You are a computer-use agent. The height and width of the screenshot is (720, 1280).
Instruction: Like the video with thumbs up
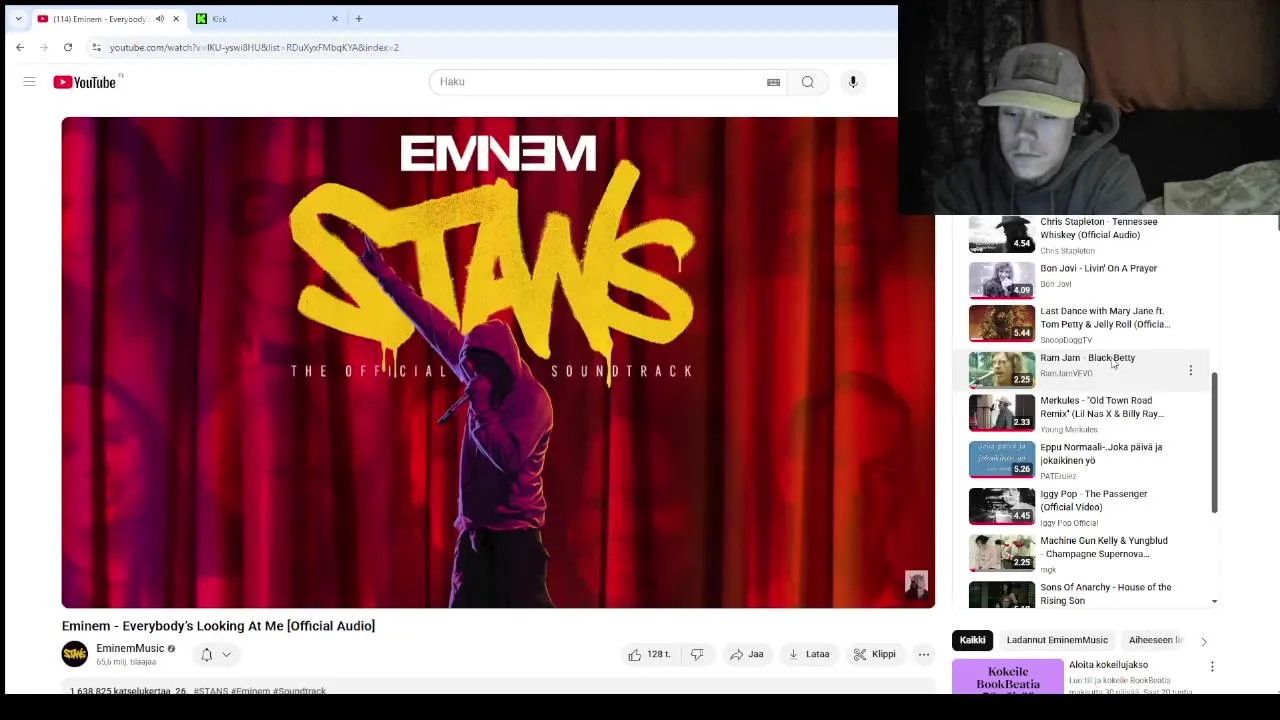(648, 654)
